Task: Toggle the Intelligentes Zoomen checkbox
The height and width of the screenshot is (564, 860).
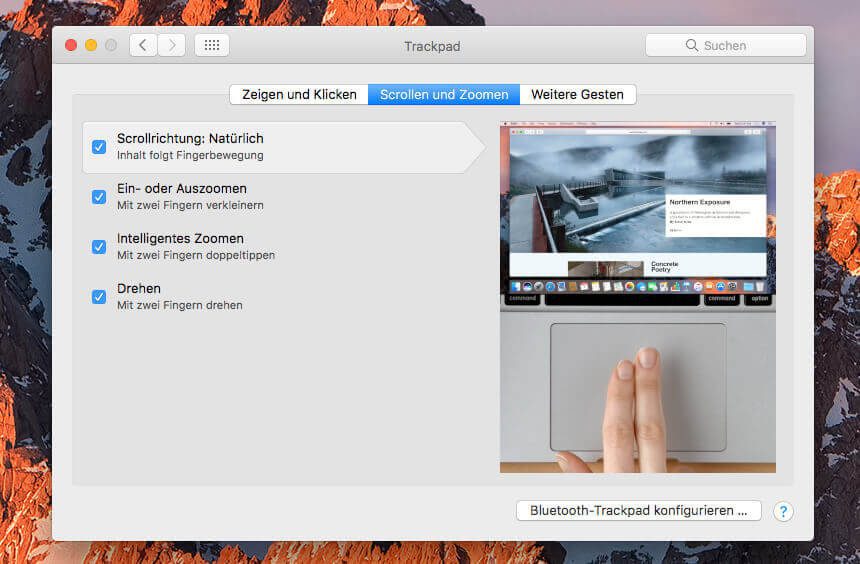Action: point(99,247)
